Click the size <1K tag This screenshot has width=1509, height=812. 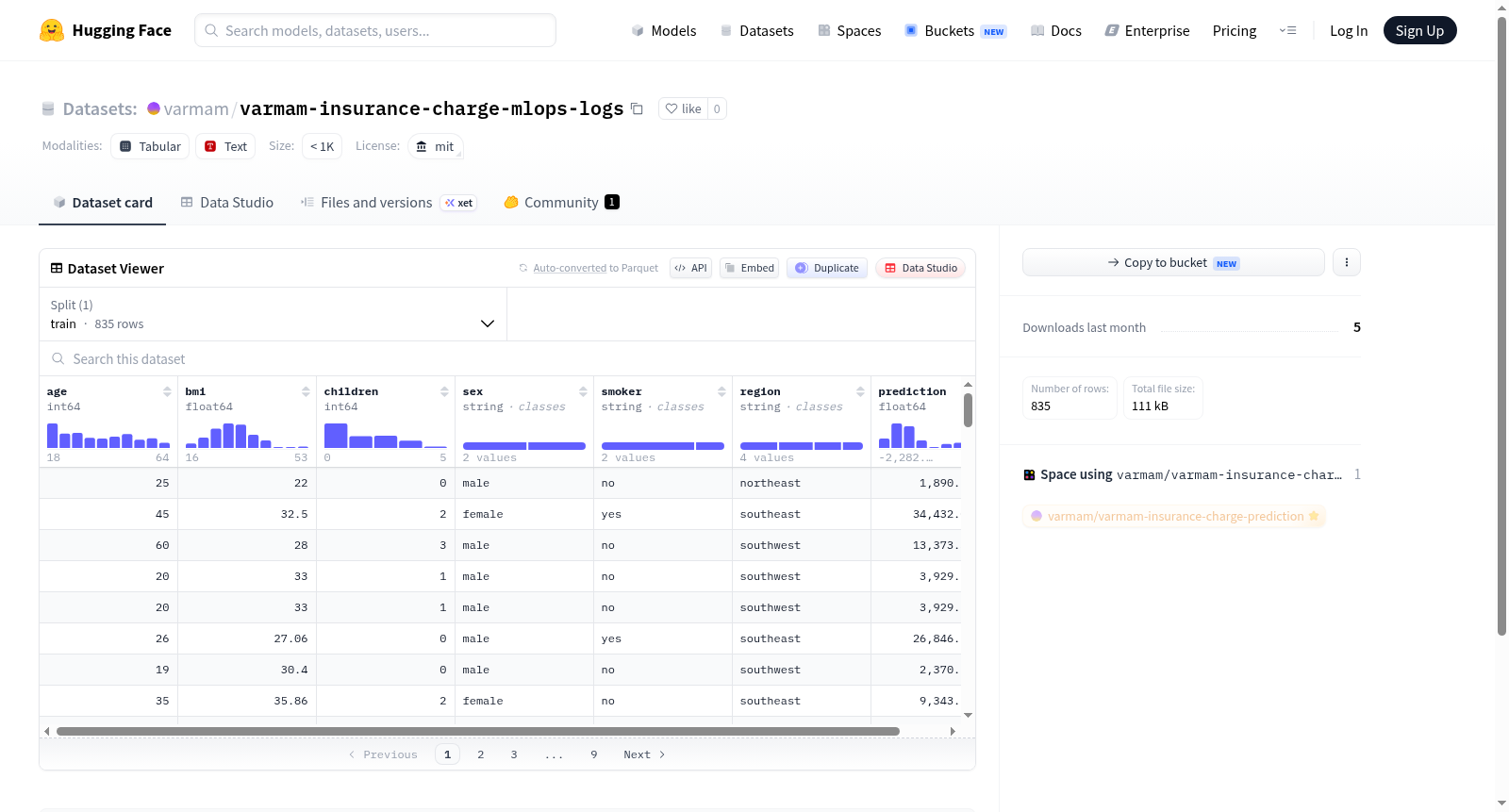coord(322,146)
